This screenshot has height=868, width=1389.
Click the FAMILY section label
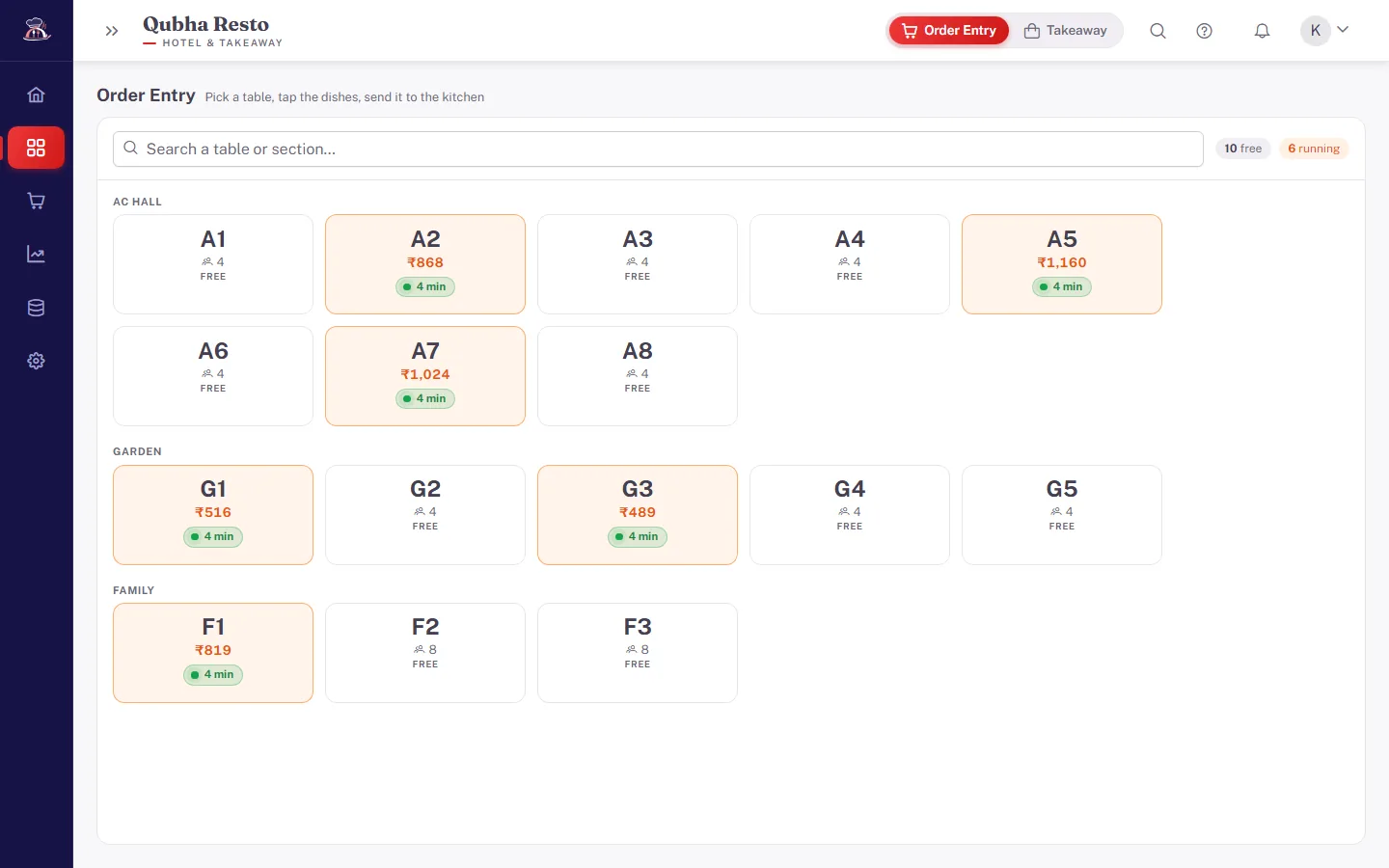click(x=133, y=590)
